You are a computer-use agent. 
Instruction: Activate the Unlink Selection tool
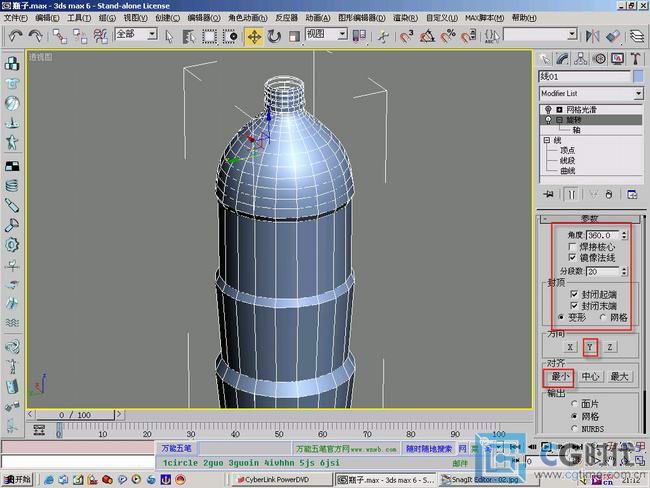(80, 36)
